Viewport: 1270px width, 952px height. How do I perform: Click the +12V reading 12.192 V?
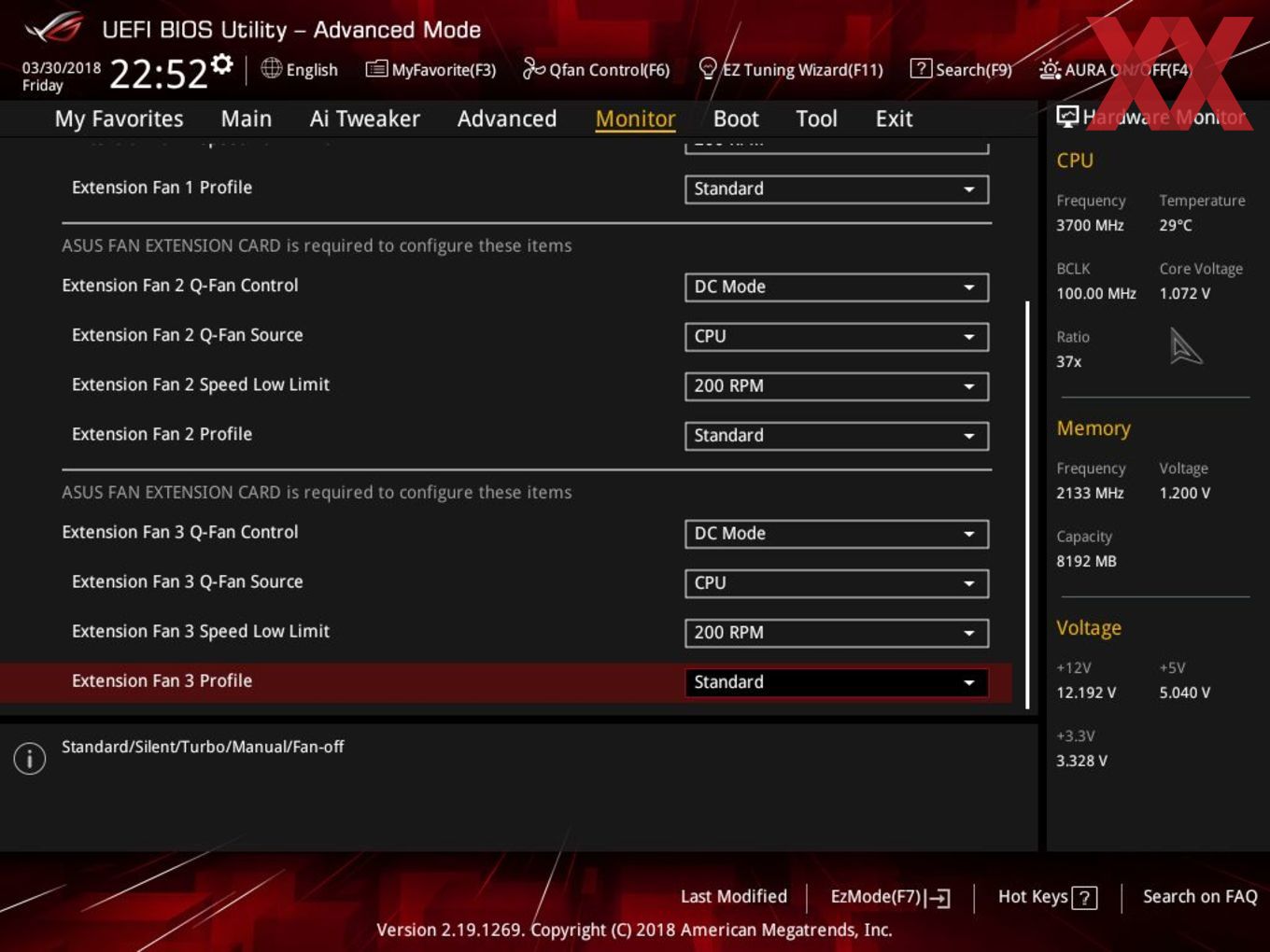pos(1086,693)
